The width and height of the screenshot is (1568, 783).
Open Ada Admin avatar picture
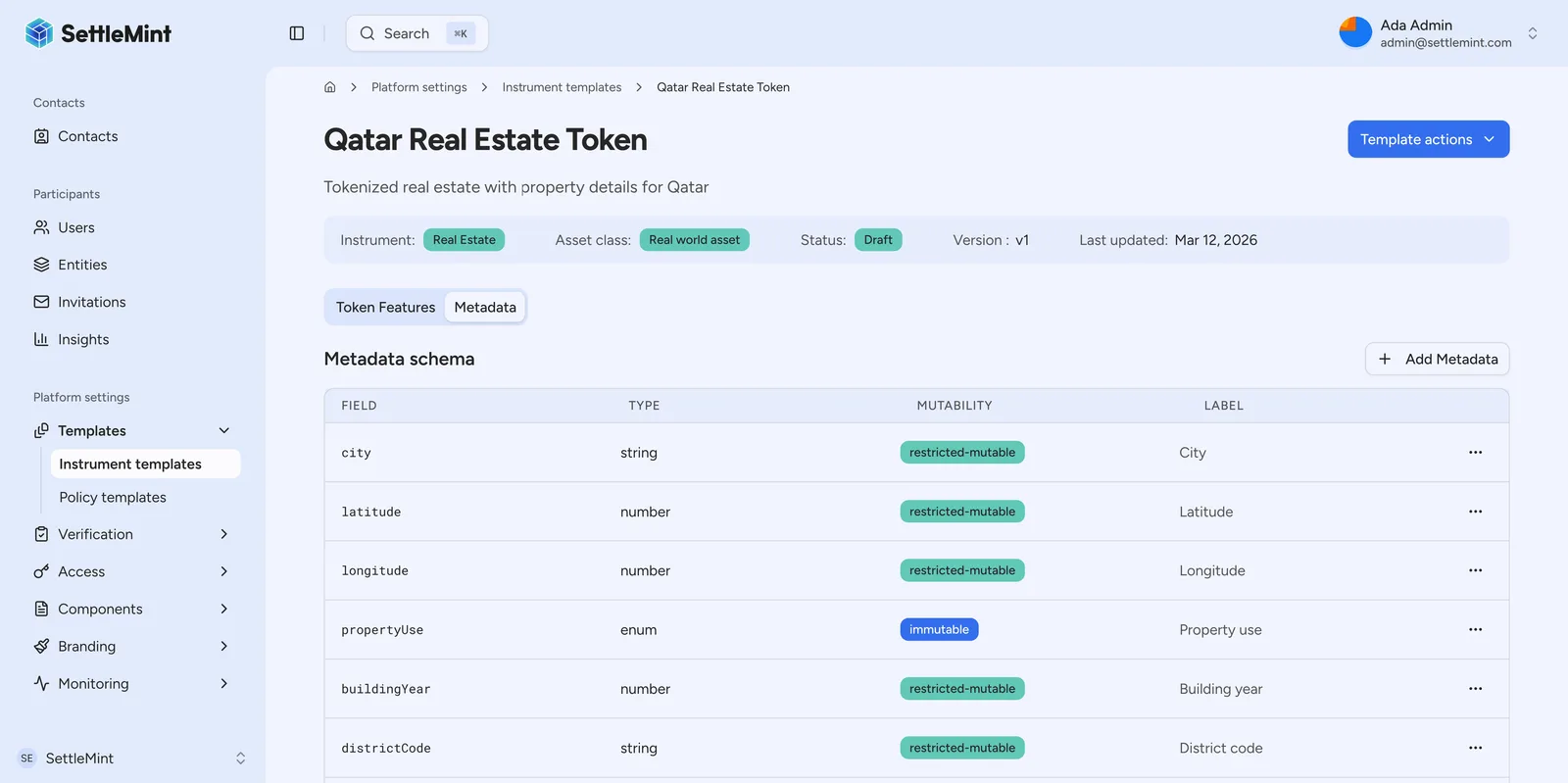[1355, 32]
